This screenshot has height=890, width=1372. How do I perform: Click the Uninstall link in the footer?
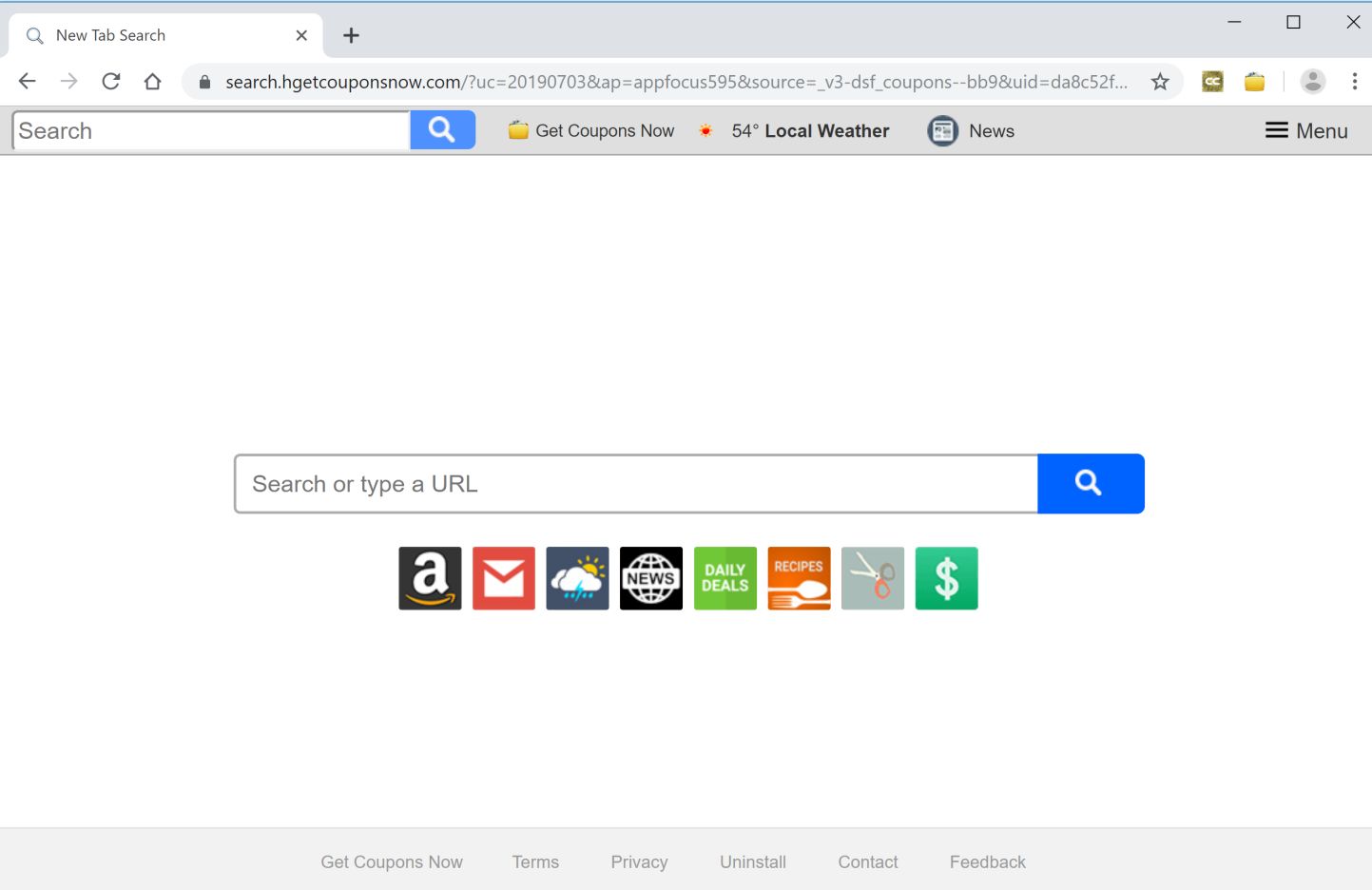click(x=752, y=861)
